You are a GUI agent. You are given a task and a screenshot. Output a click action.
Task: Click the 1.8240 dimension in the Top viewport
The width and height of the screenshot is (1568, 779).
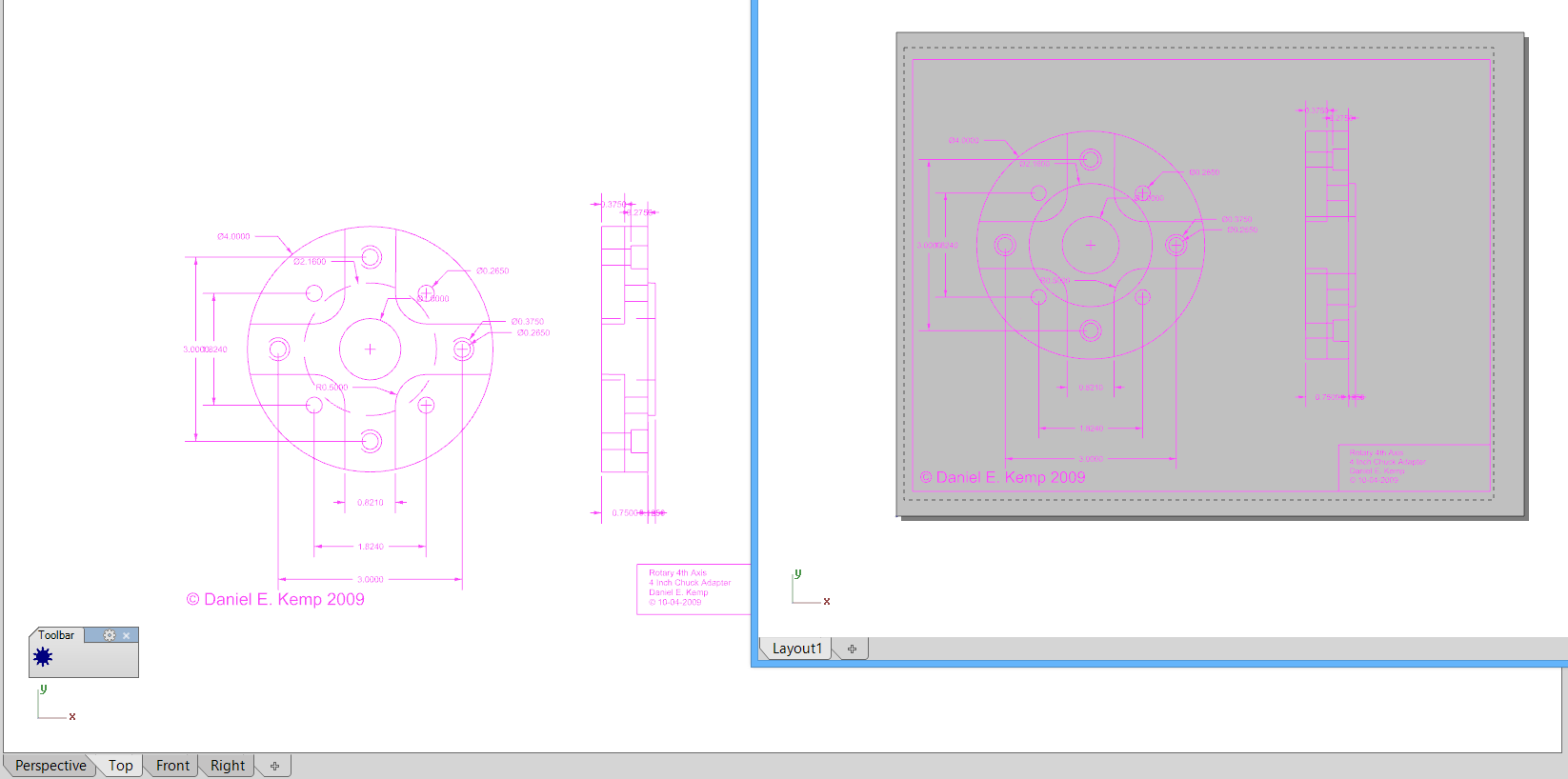[371, 547]
